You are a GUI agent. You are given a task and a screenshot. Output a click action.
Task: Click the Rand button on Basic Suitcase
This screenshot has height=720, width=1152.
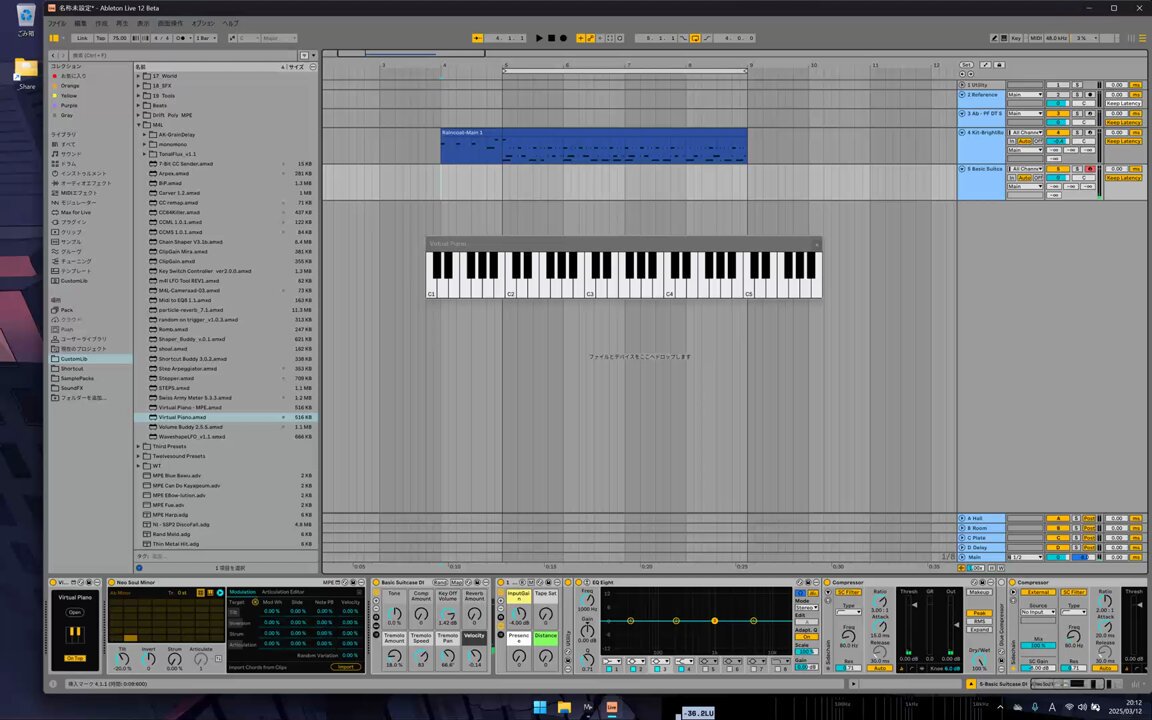[439, 582]
